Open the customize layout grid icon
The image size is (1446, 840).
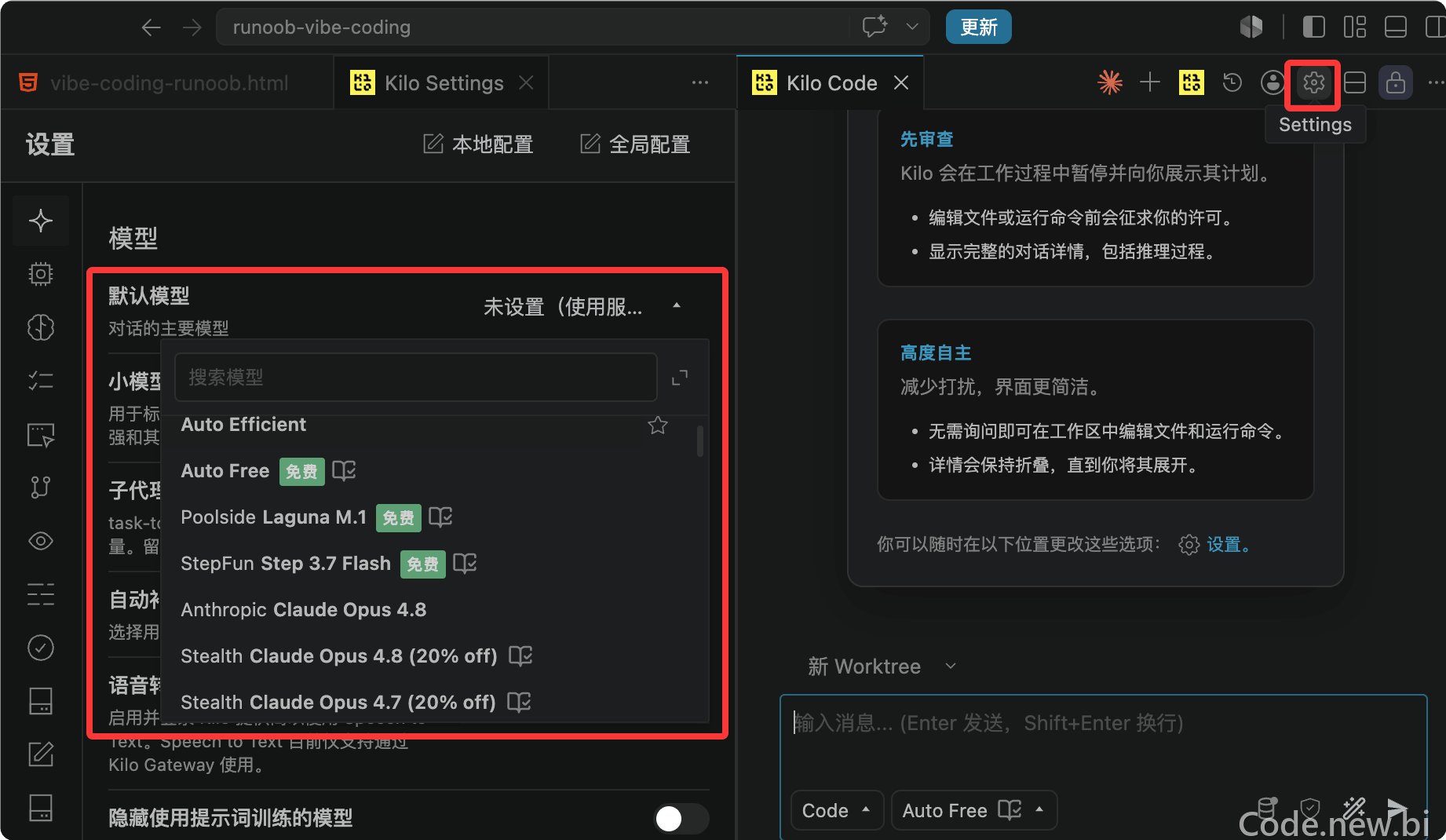tap(1355, 27)
